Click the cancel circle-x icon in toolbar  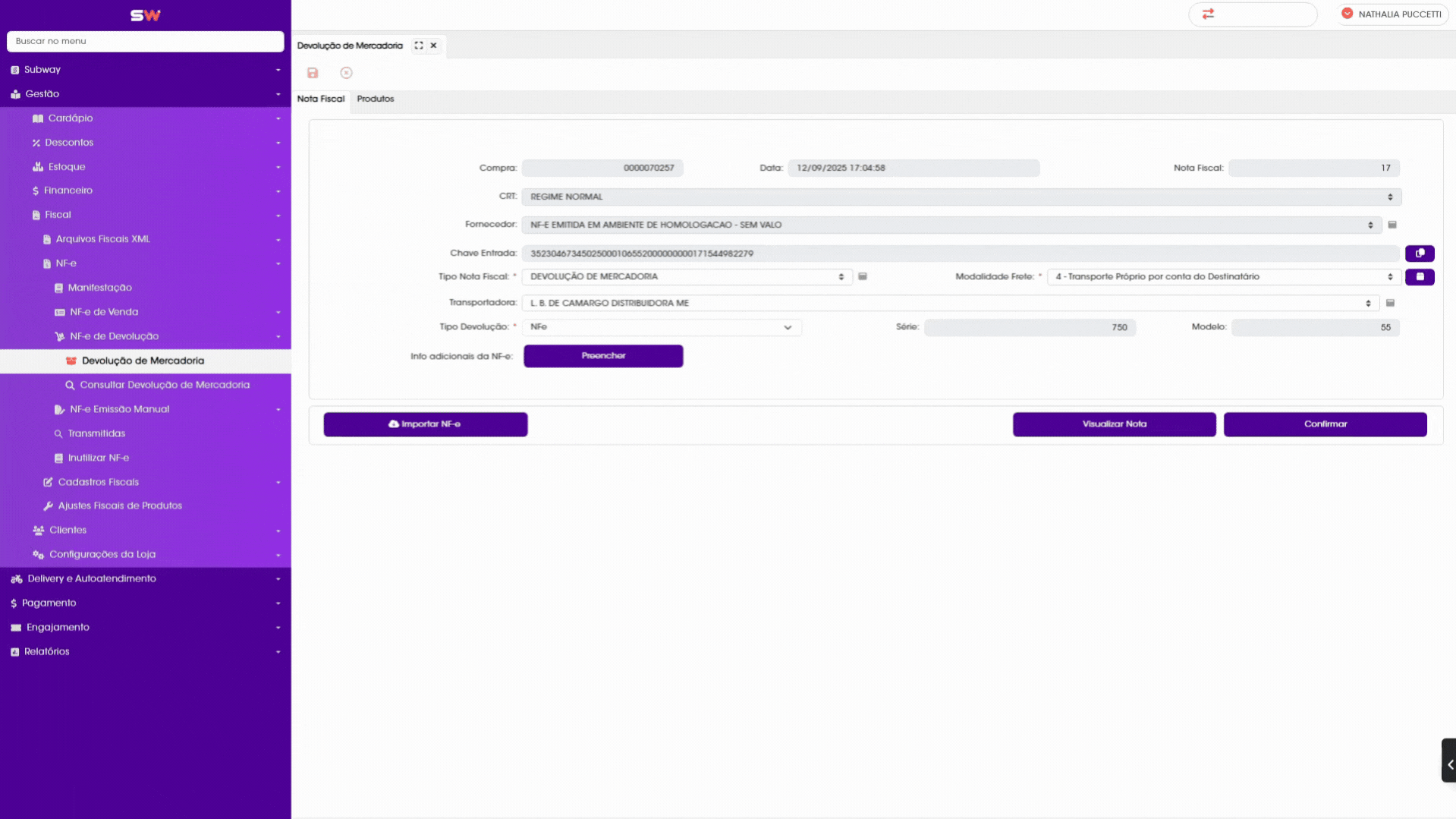click(x=346, y=73)
